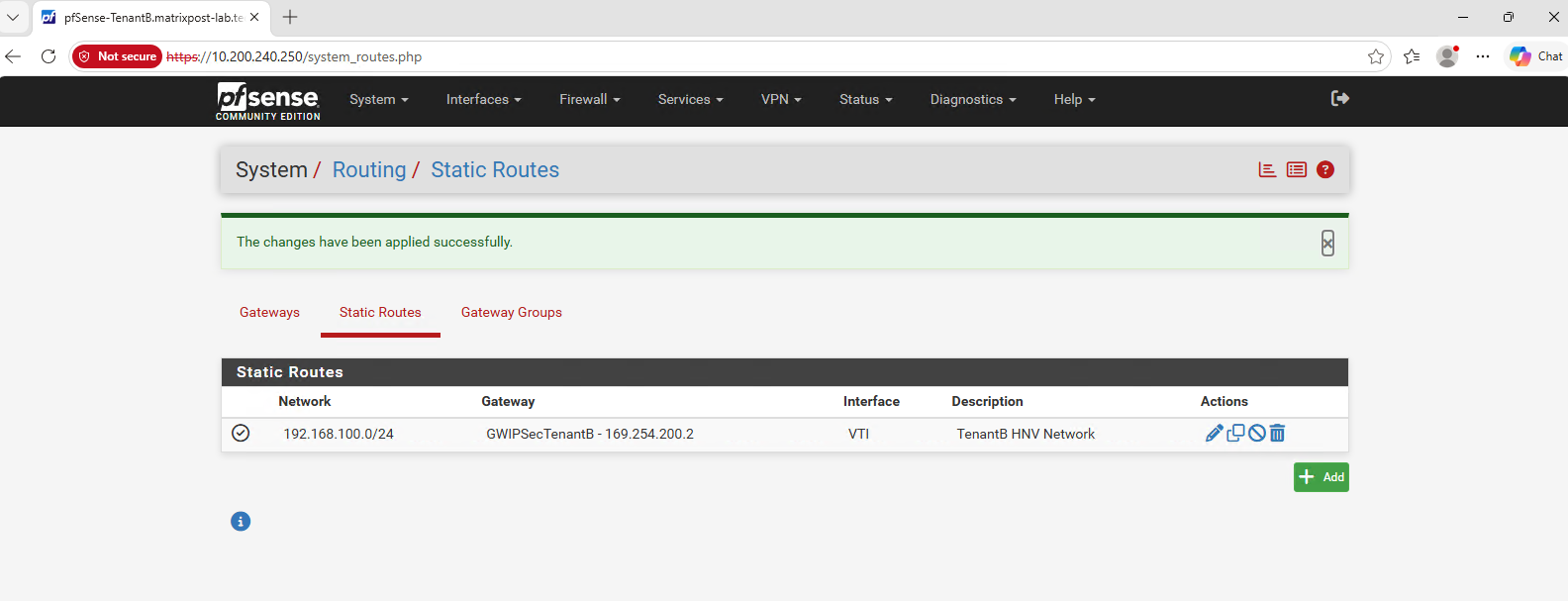This screenshot has height=601, width=1568.
Task: Open the VPN menu
Action: tap(781, 99)
